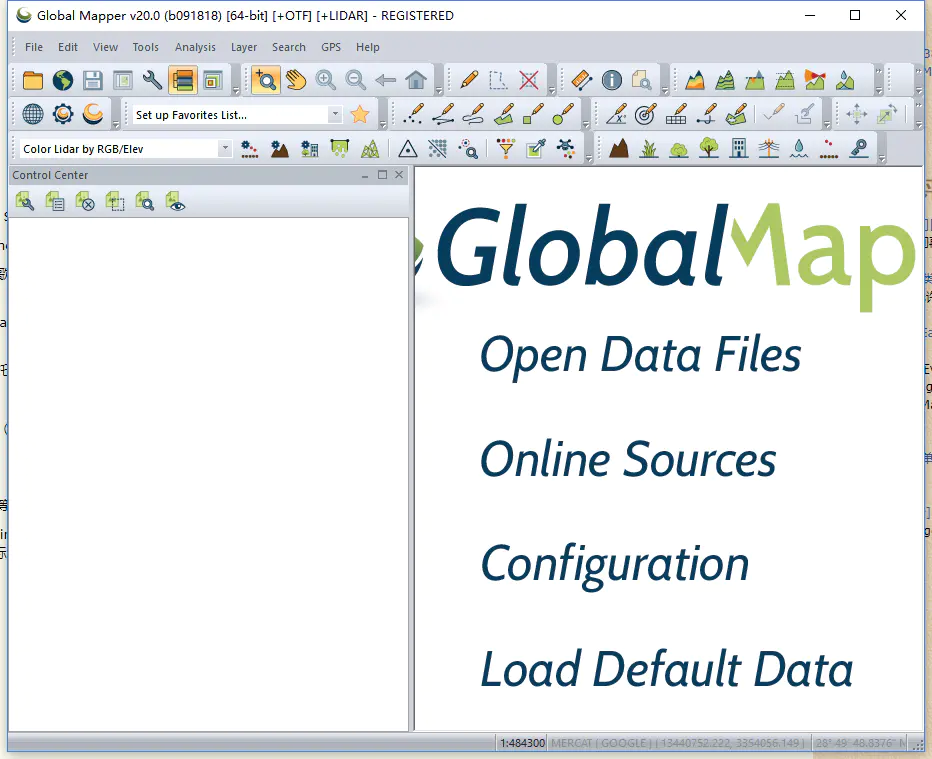This screenshot has width=932, height=759.
Task: Open the Map Layout Editor icon
Action: point(123,80)
